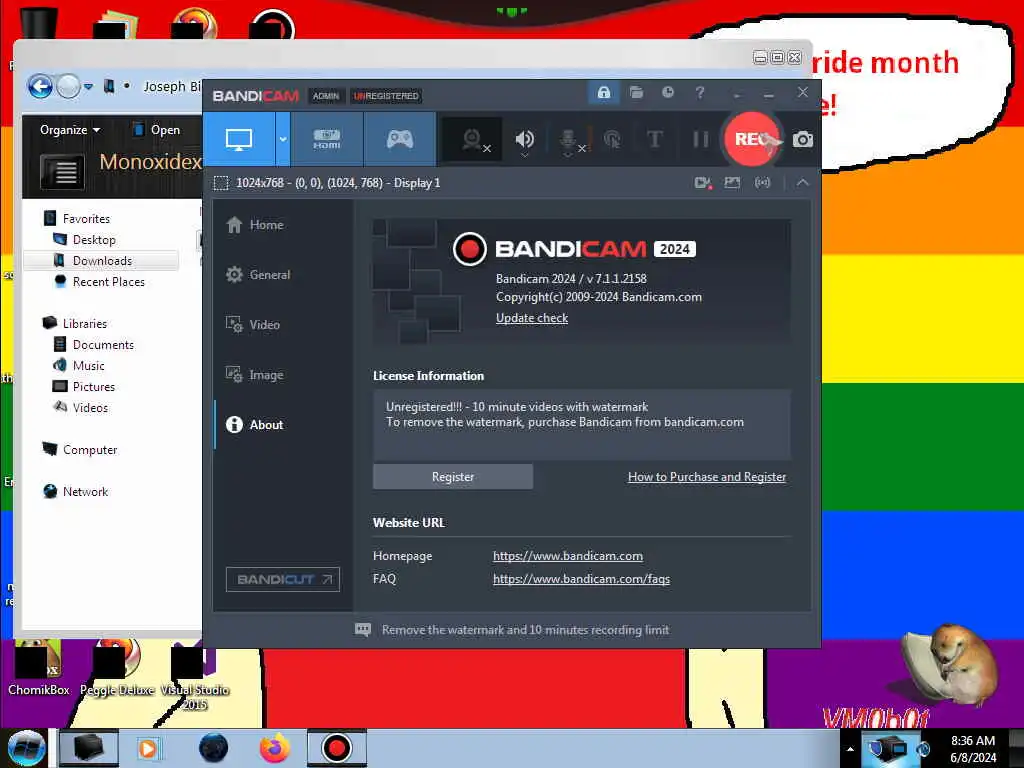This screenshot has height=768, width=1024.
Task: Click the UNREGISTERED badge in title bar
Action: click(x=387, y=96)
